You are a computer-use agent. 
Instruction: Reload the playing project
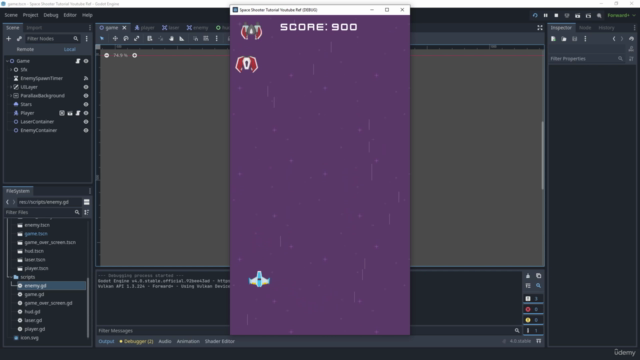tap(535, 16)
